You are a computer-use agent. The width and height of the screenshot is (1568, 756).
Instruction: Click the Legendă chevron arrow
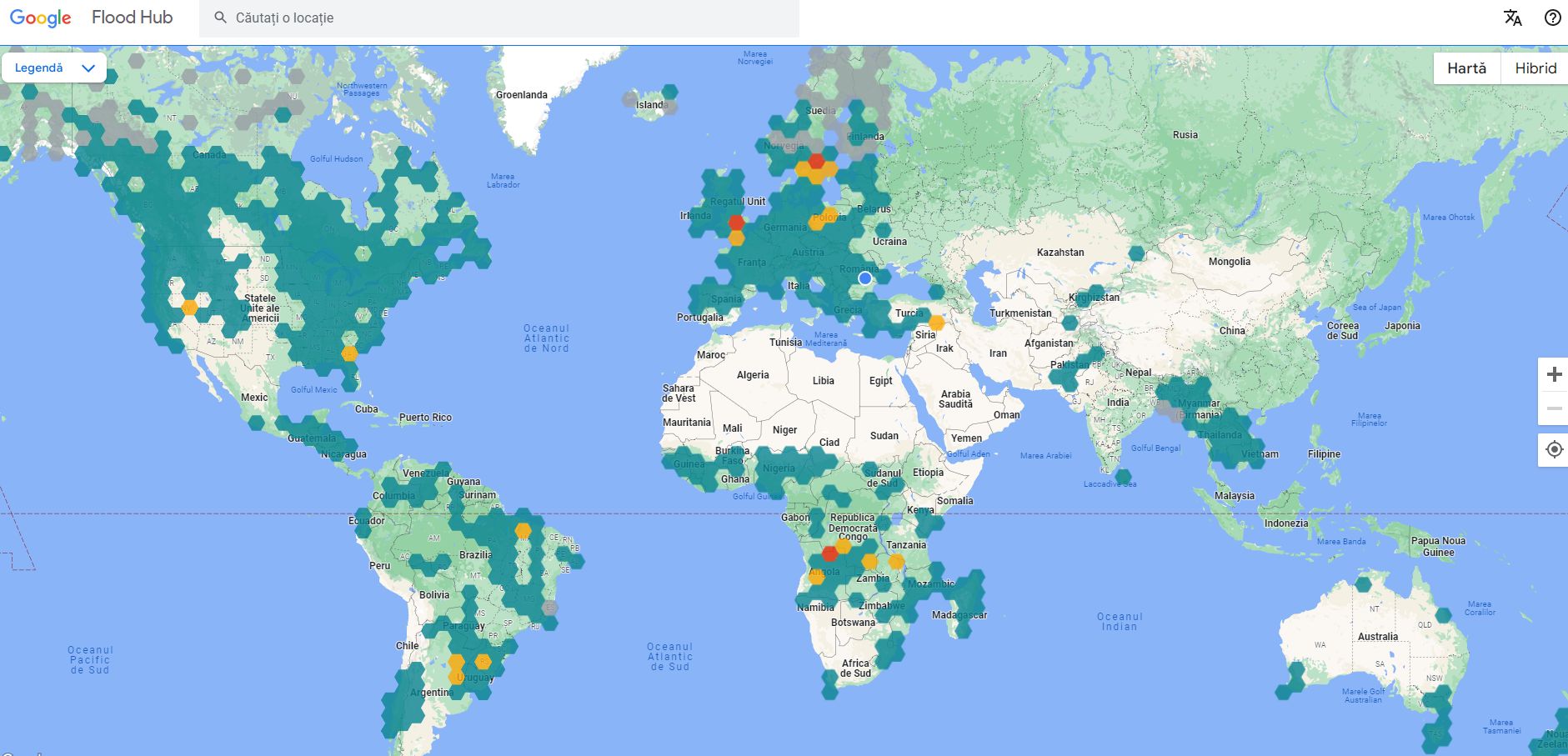point(88,68)
